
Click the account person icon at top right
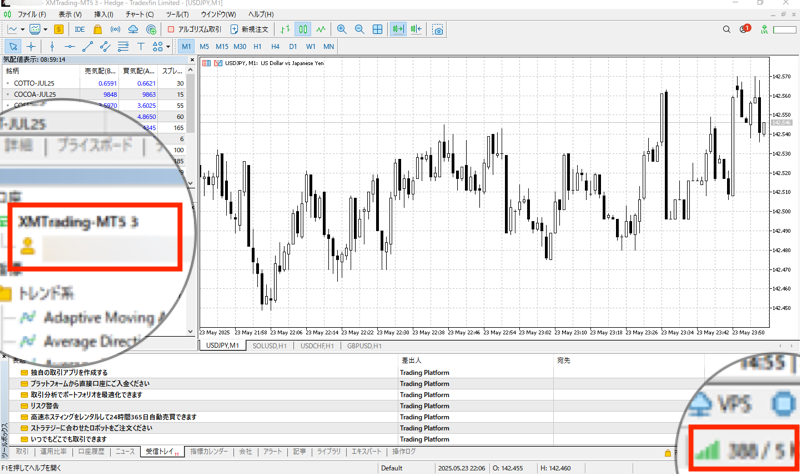coord(764,30)
